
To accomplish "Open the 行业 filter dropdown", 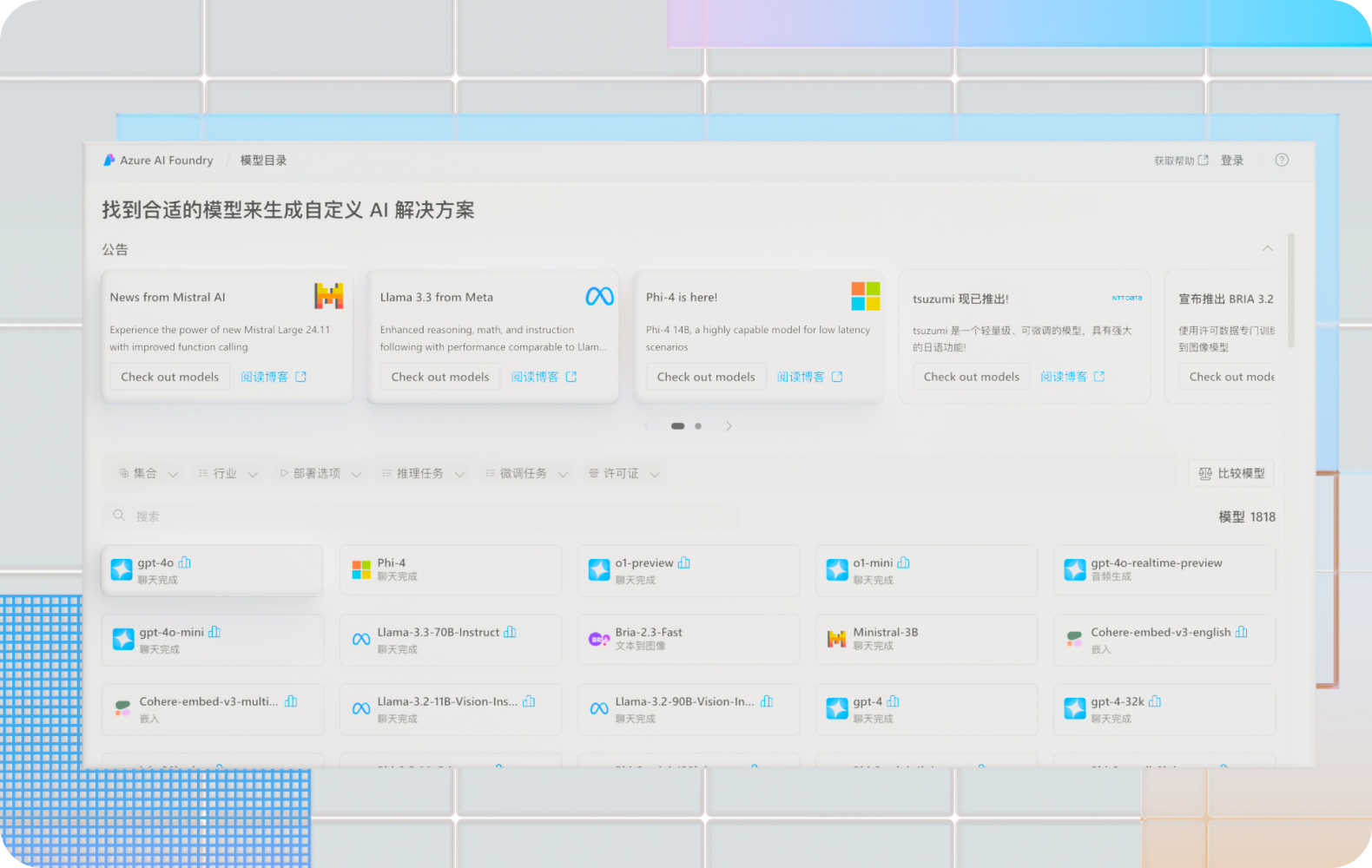I will click(x=228, y=473).
